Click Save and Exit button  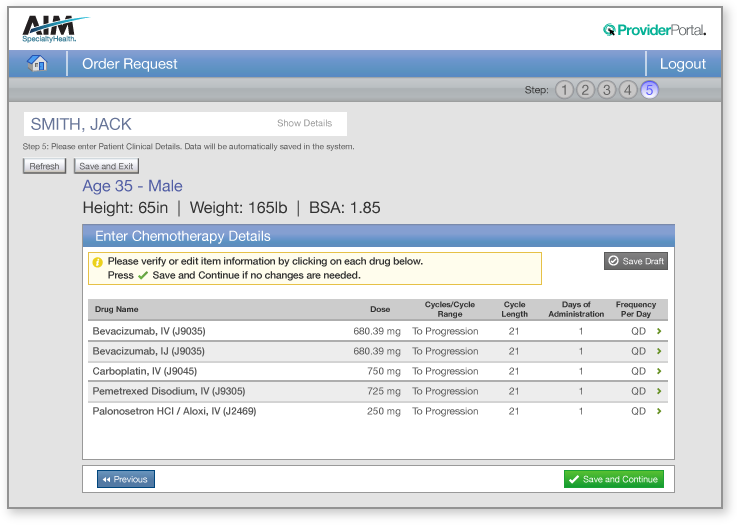(106, 166)
